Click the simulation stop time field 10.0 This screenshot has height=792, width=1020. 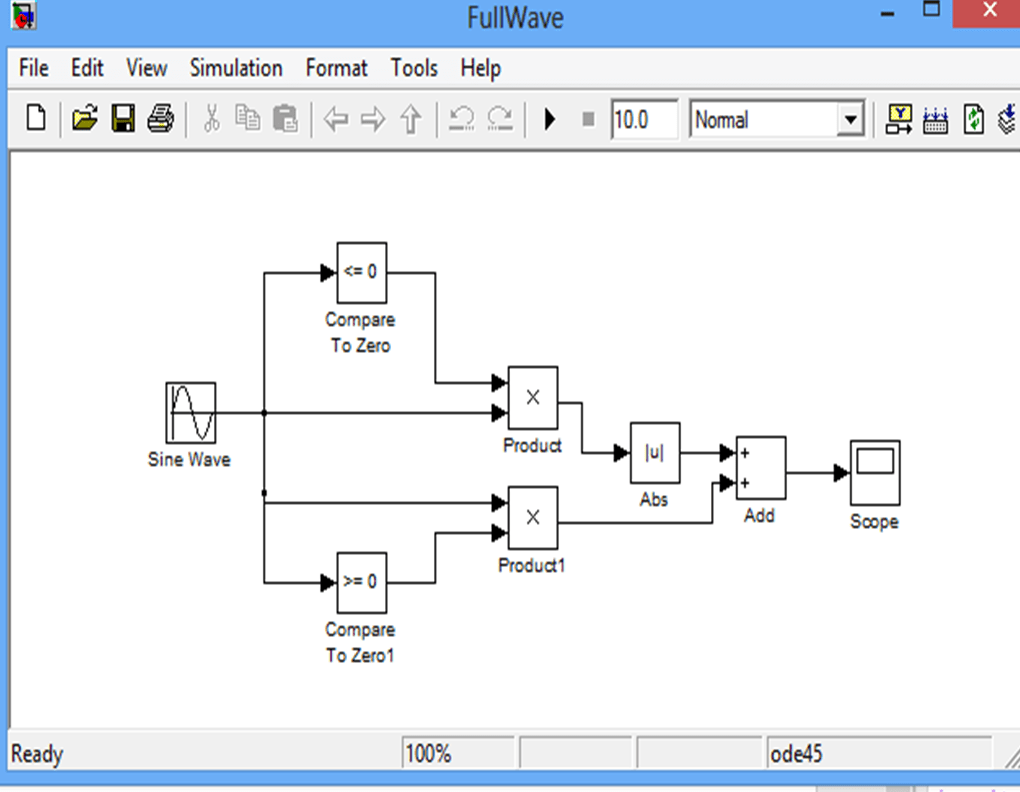645,119
